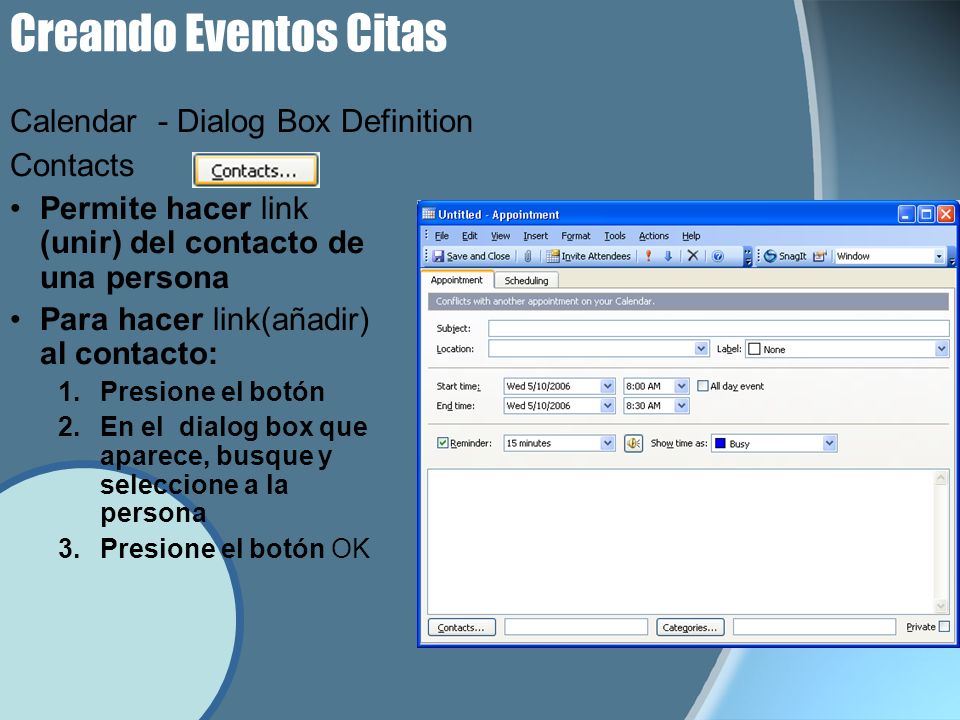This screenshot has height=720, width=960.
Task: Switch to the Scheduling tab
Action: pyautogui.click(x=526, y=280)
